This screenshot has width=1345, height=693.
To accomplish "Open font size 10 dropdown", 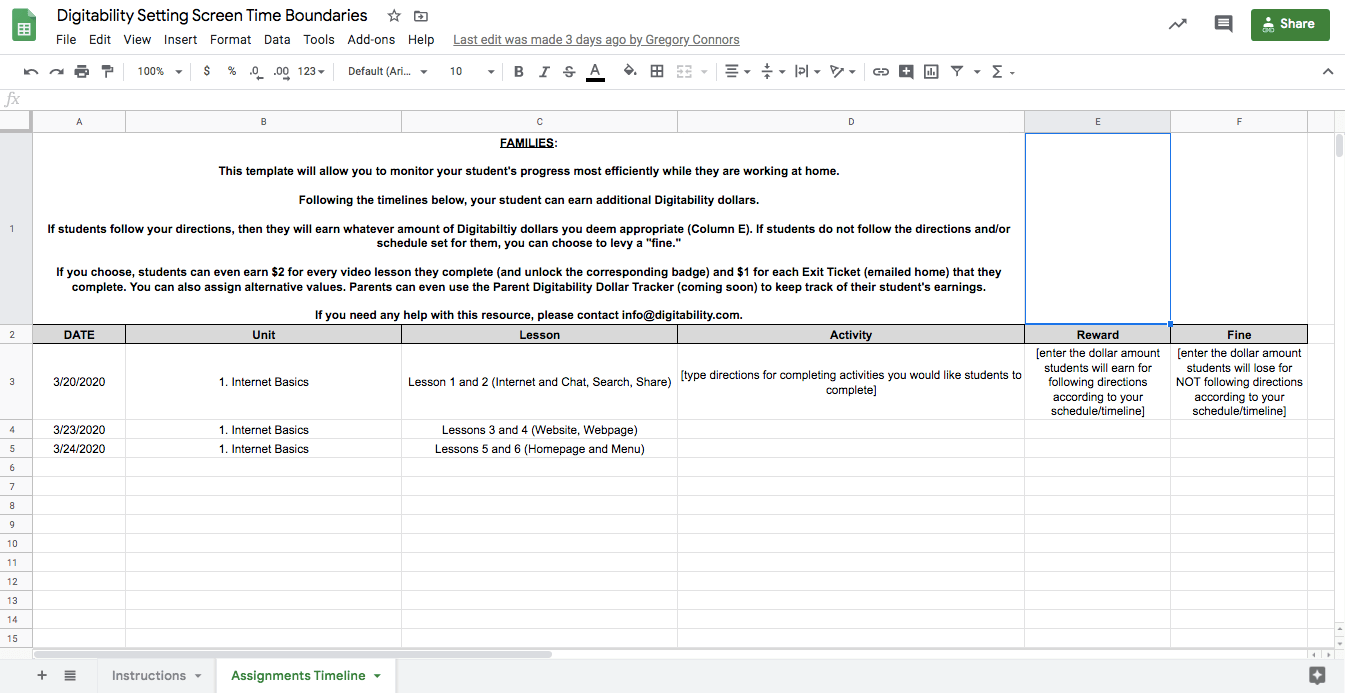I will pyautogui.click(x=472, y=71).
